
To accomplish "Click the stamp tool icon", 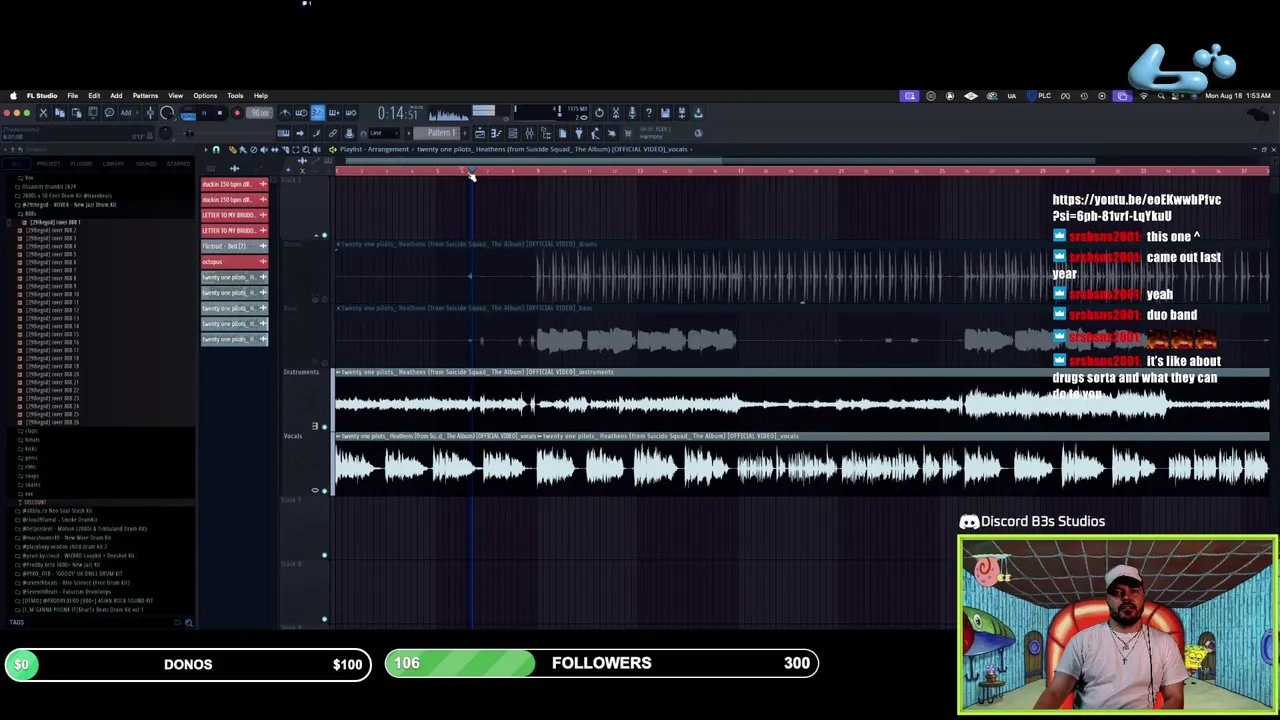I will click(349, 133).
